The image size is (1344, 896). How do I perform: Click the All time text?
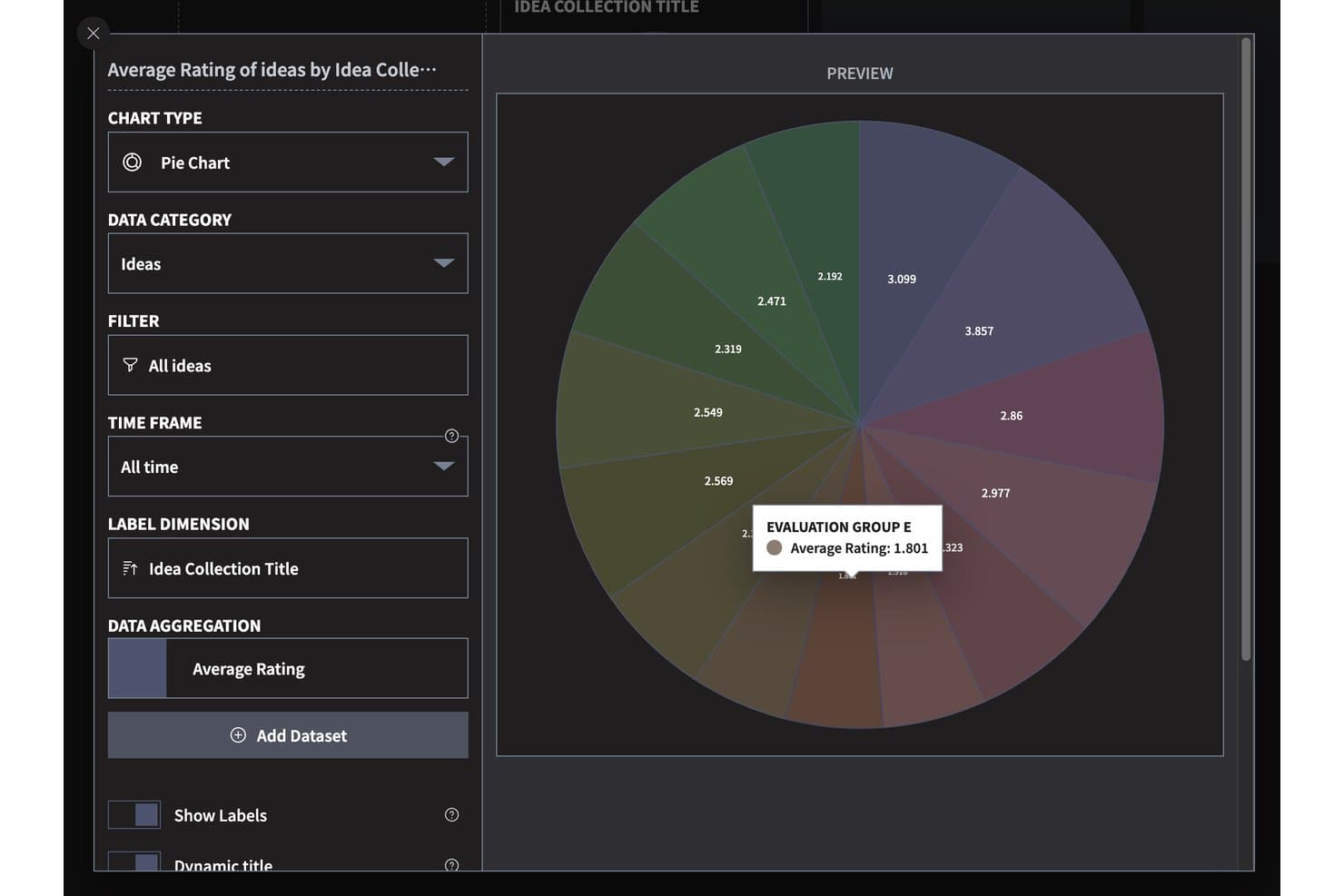coord(150,467)
